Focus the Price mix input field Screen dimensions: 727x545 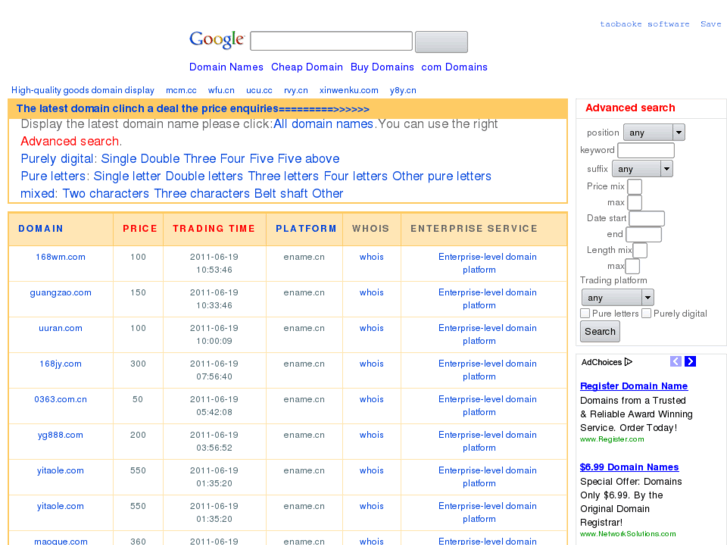tap(635, 186)
